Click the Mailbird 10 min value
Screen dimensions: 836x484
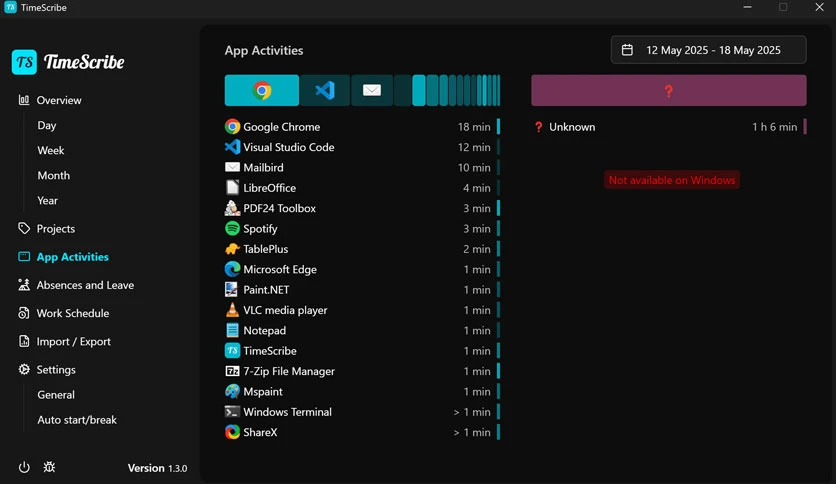point(474,167)
